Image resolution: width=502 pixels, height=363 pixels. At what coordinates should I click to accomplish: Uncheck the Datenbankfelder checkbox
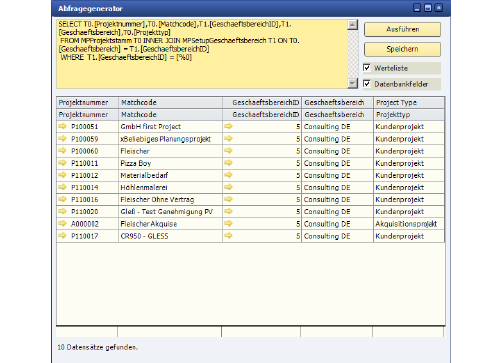(367, 84)
